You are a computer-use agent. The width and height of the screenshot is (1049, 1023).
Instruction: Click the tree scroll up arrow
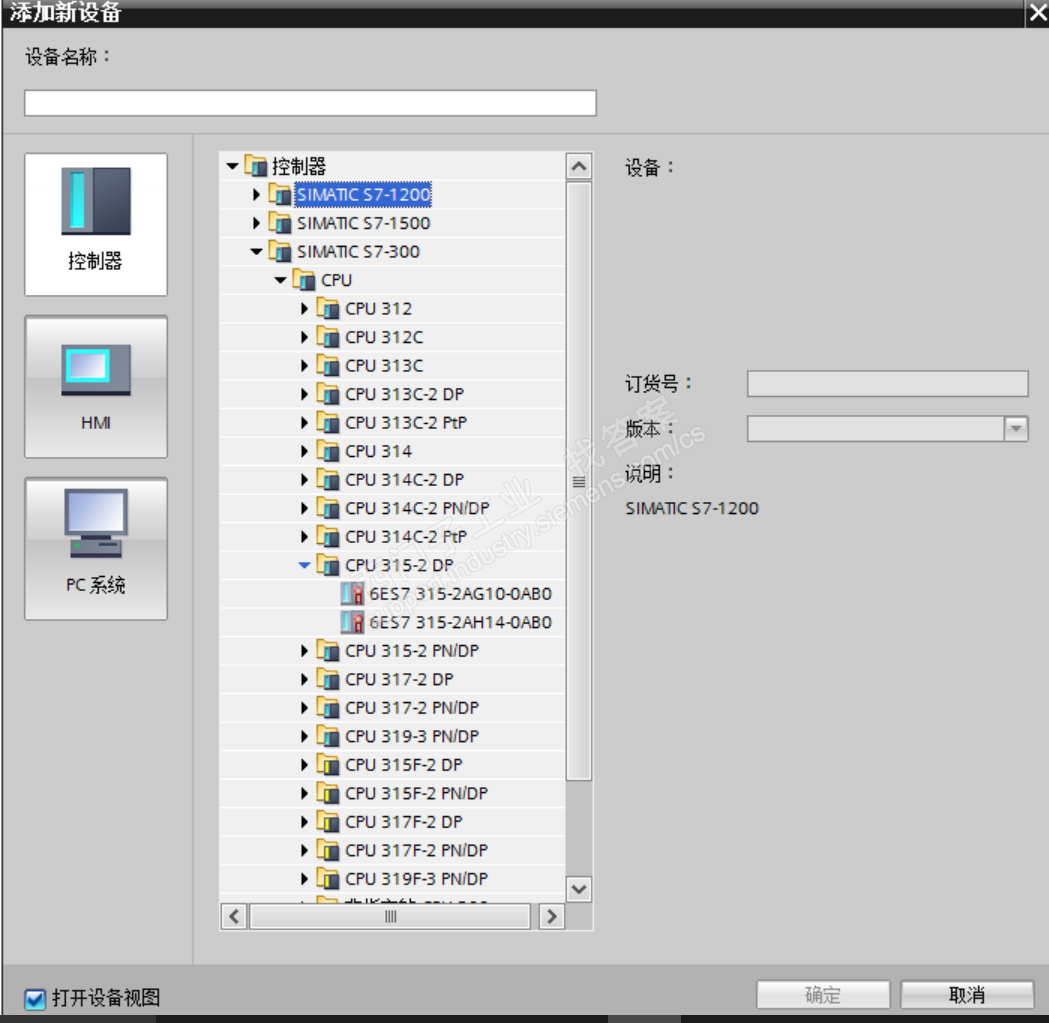579,166
